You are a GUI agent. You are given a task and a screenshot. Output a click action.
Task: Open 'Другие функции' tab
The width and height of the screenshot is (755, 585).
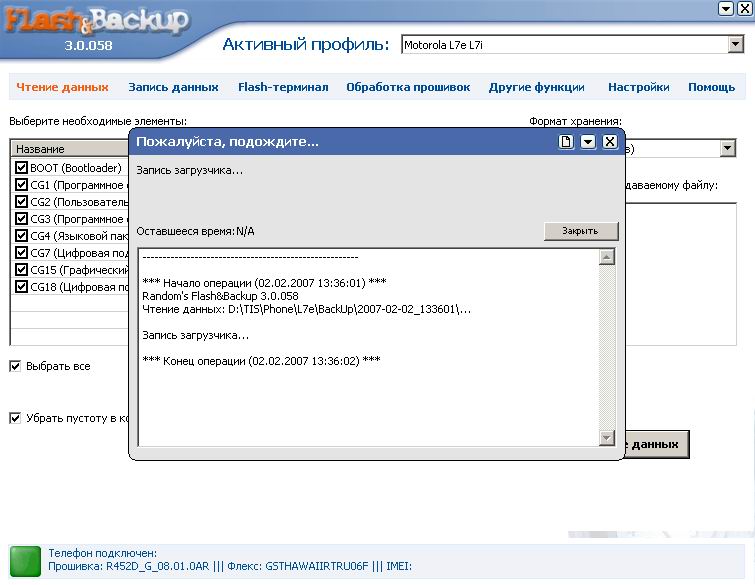[536, 87]
